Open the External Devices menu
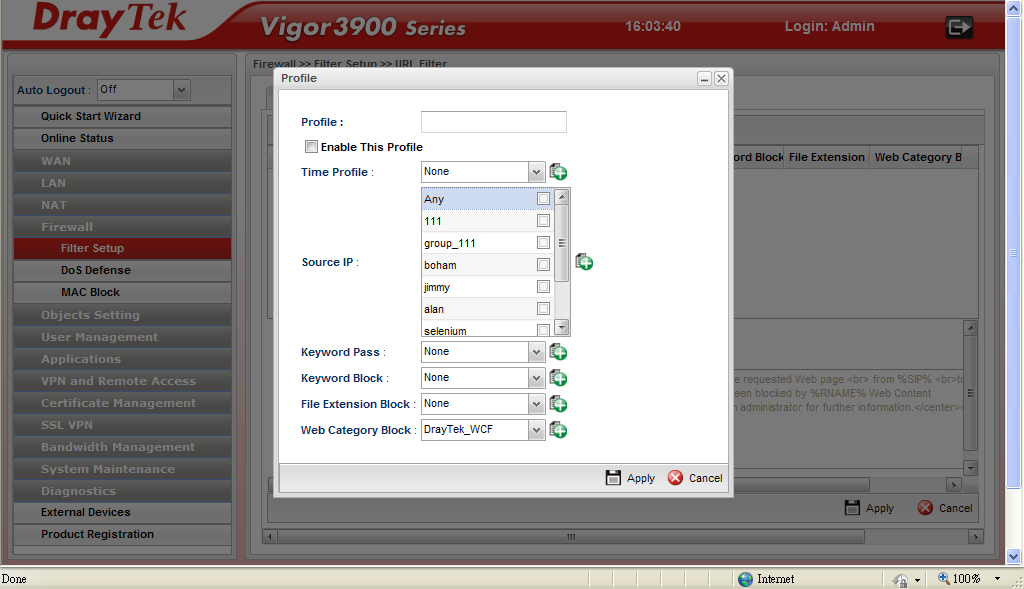The width and height of the screenshot is (1024, 589). [122, 513]
